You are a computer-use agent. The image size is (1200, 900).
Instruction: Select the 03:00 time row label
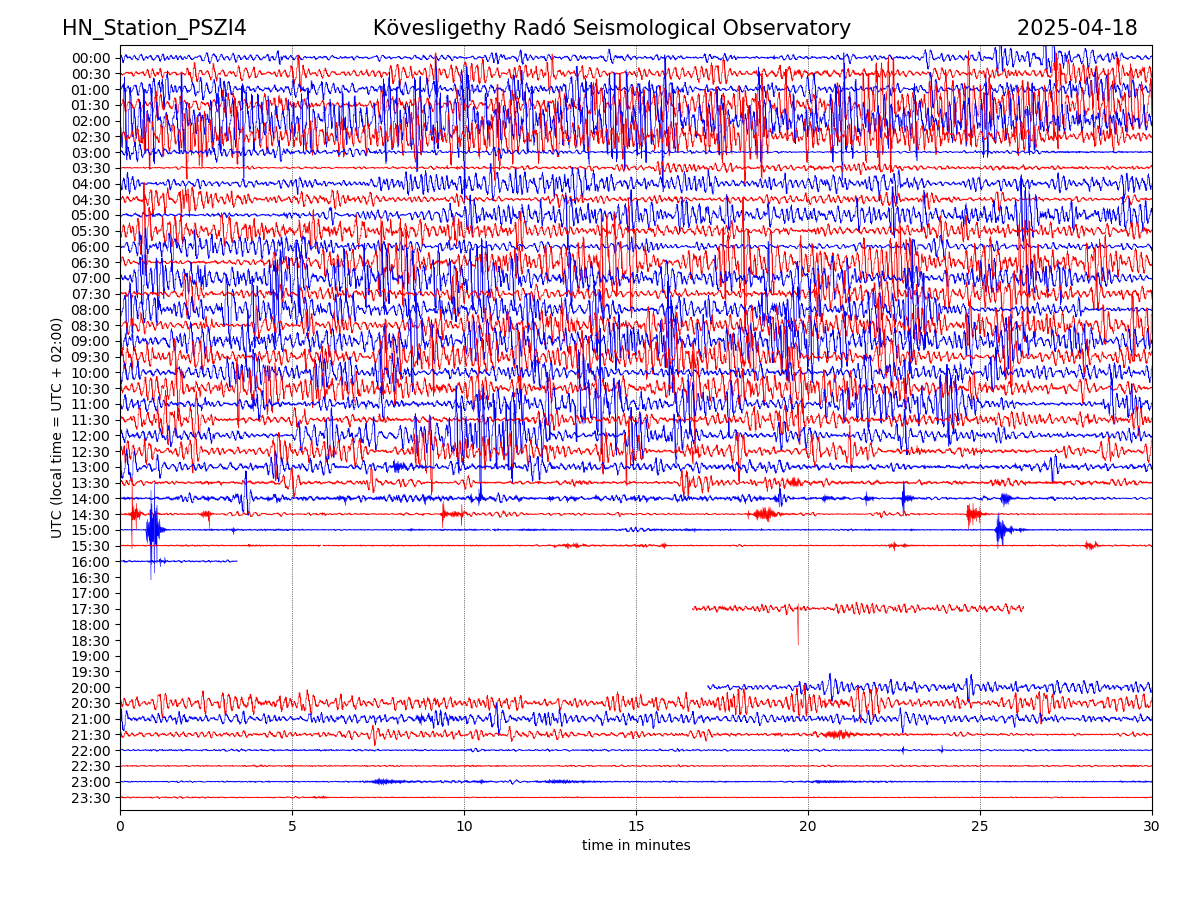(x=90, y=153)
